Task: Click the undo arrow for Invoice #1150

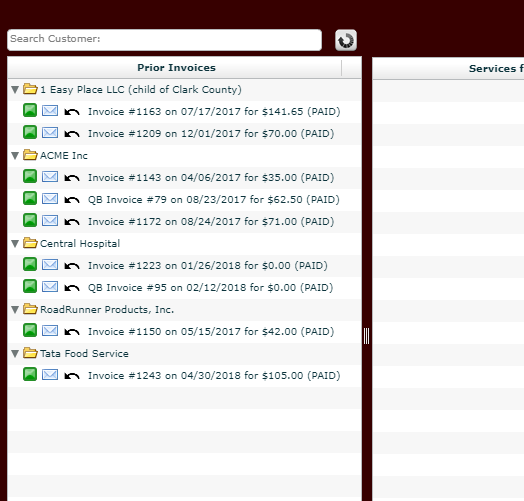Action: 72,332
